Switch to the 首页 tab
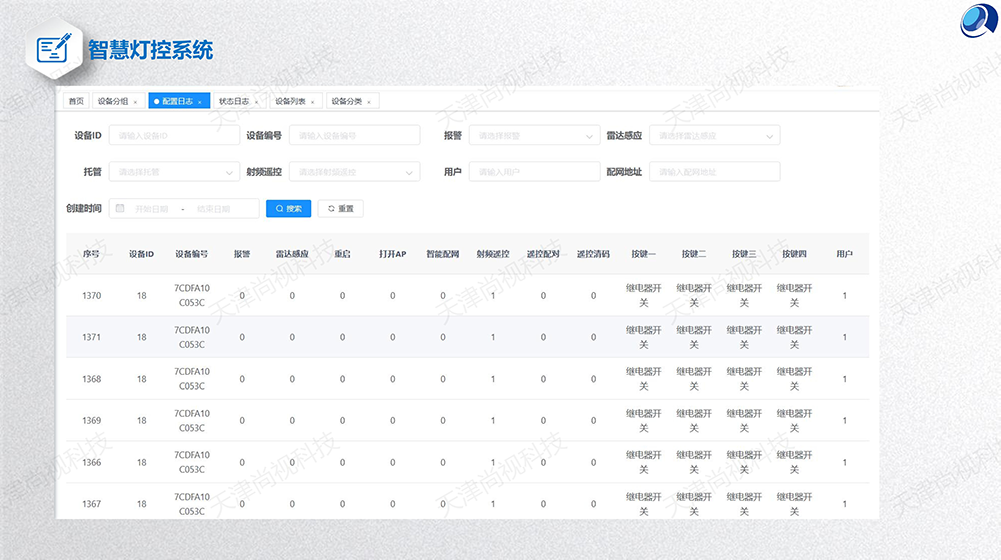This screenshot has width=1001, height=560. click(x=76, y=101)
